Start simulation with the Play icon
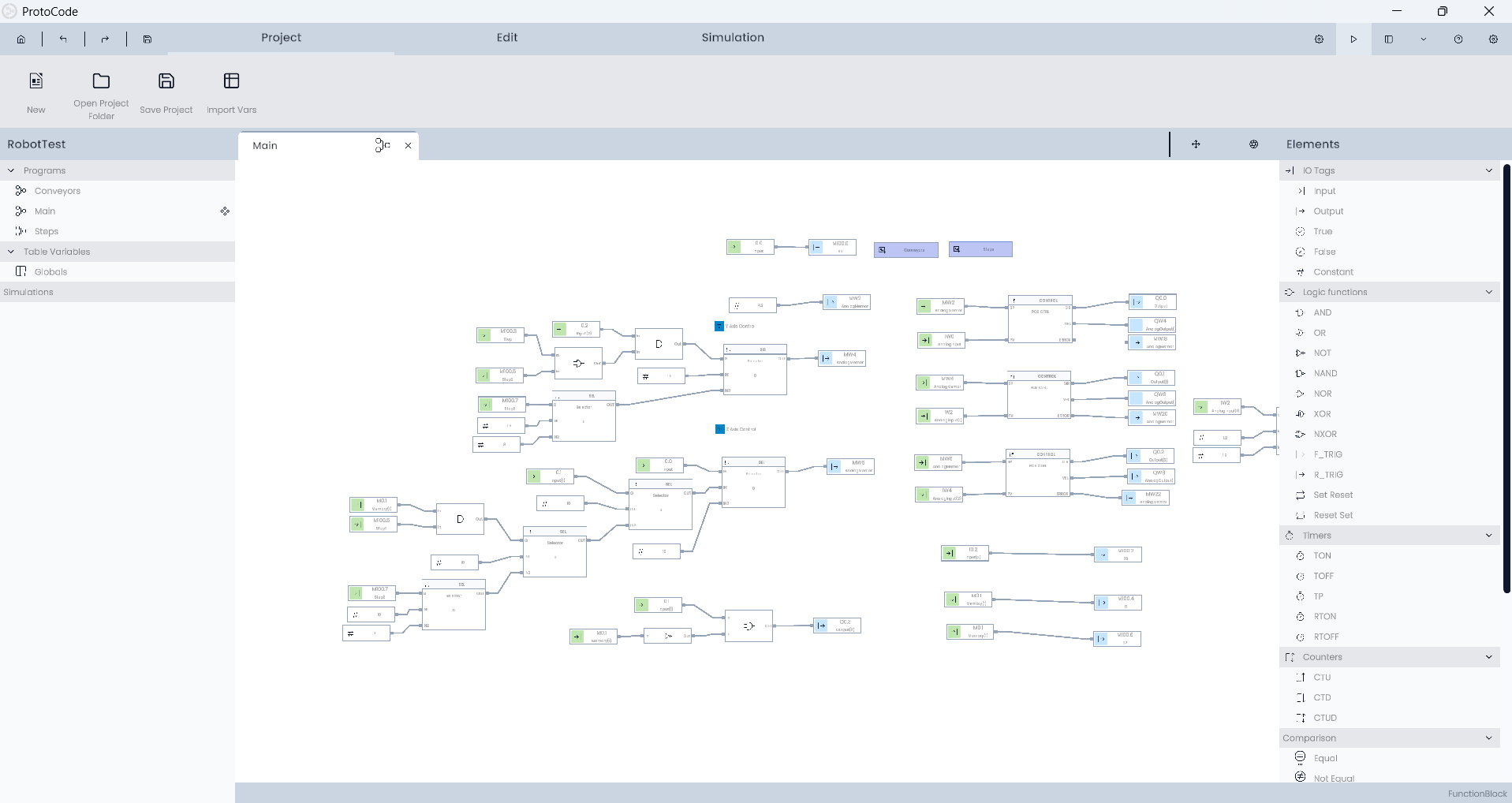 [x=1353, y=39]
